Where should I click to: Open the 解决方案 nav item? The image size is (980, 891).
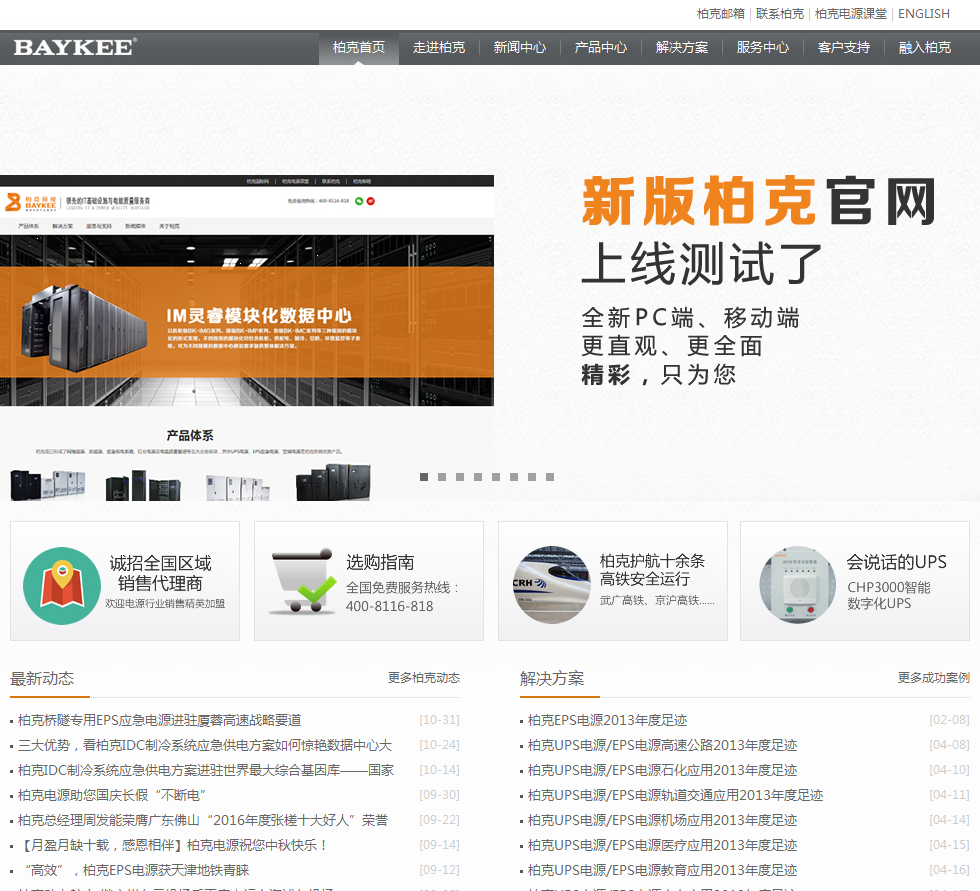tap(682, 47)
